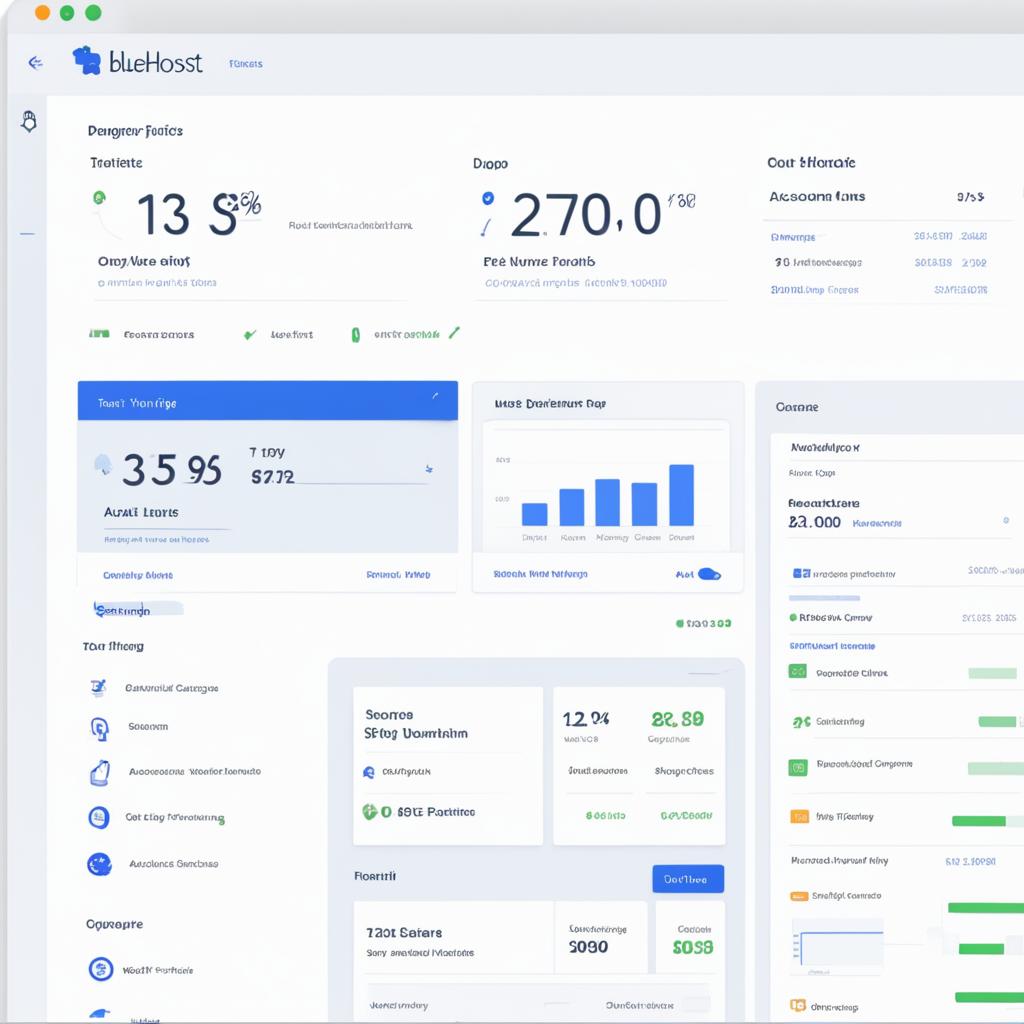
Task: Click the green status icon beside 13
Action: coord(99,197)
